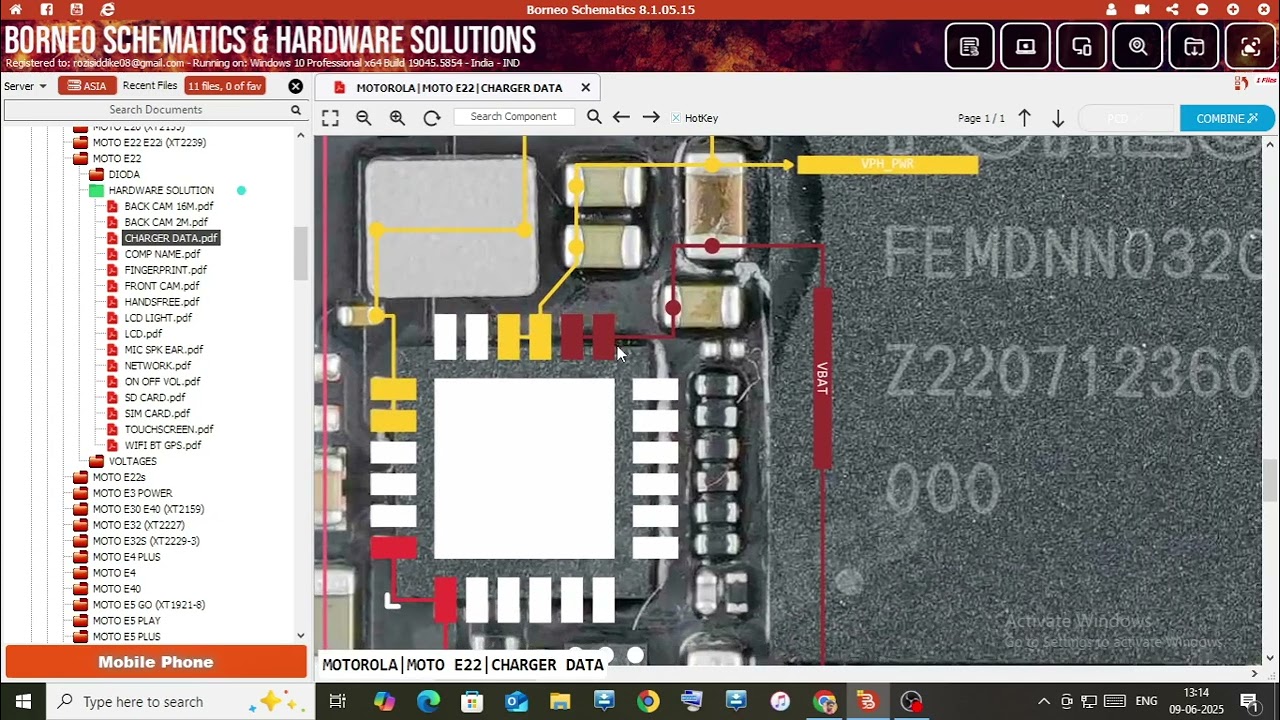
Task: Go forward with the right arrow
Action: point(651,117)
